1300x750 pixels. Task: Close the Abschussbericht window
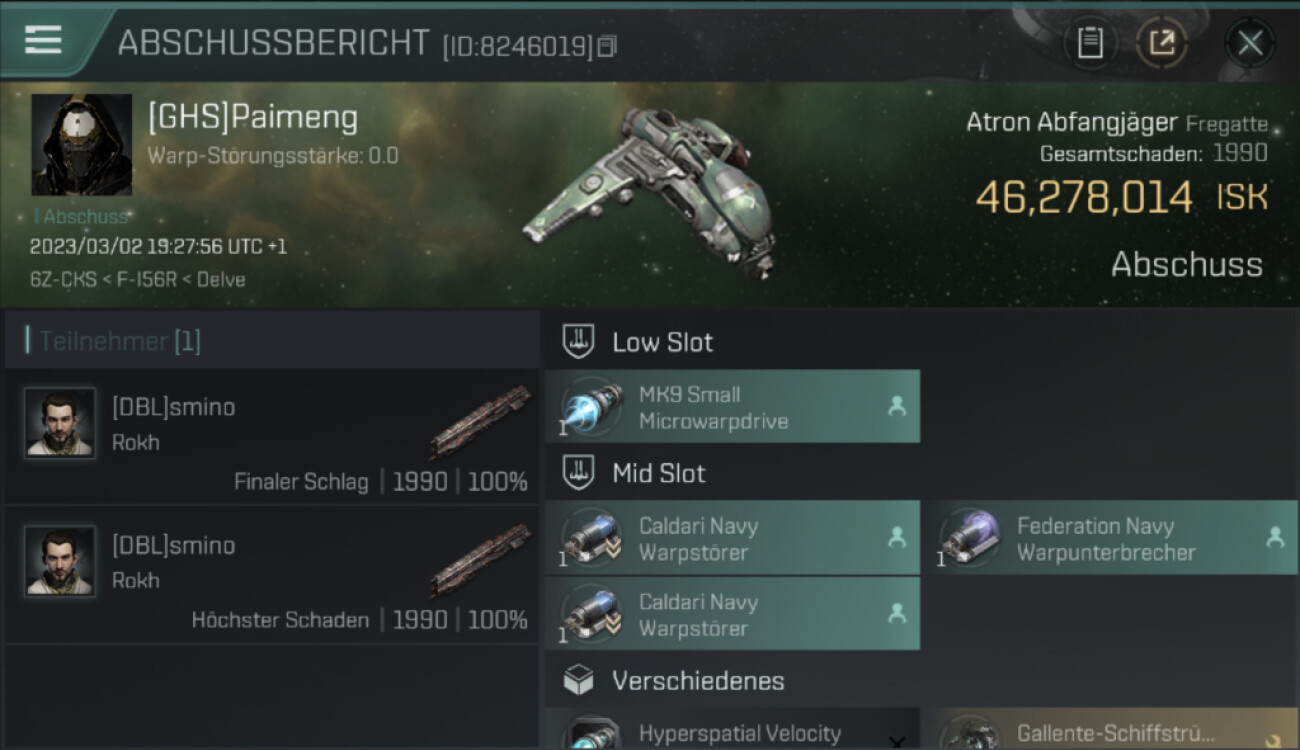pyautogui.click(x=1250, y=43)
